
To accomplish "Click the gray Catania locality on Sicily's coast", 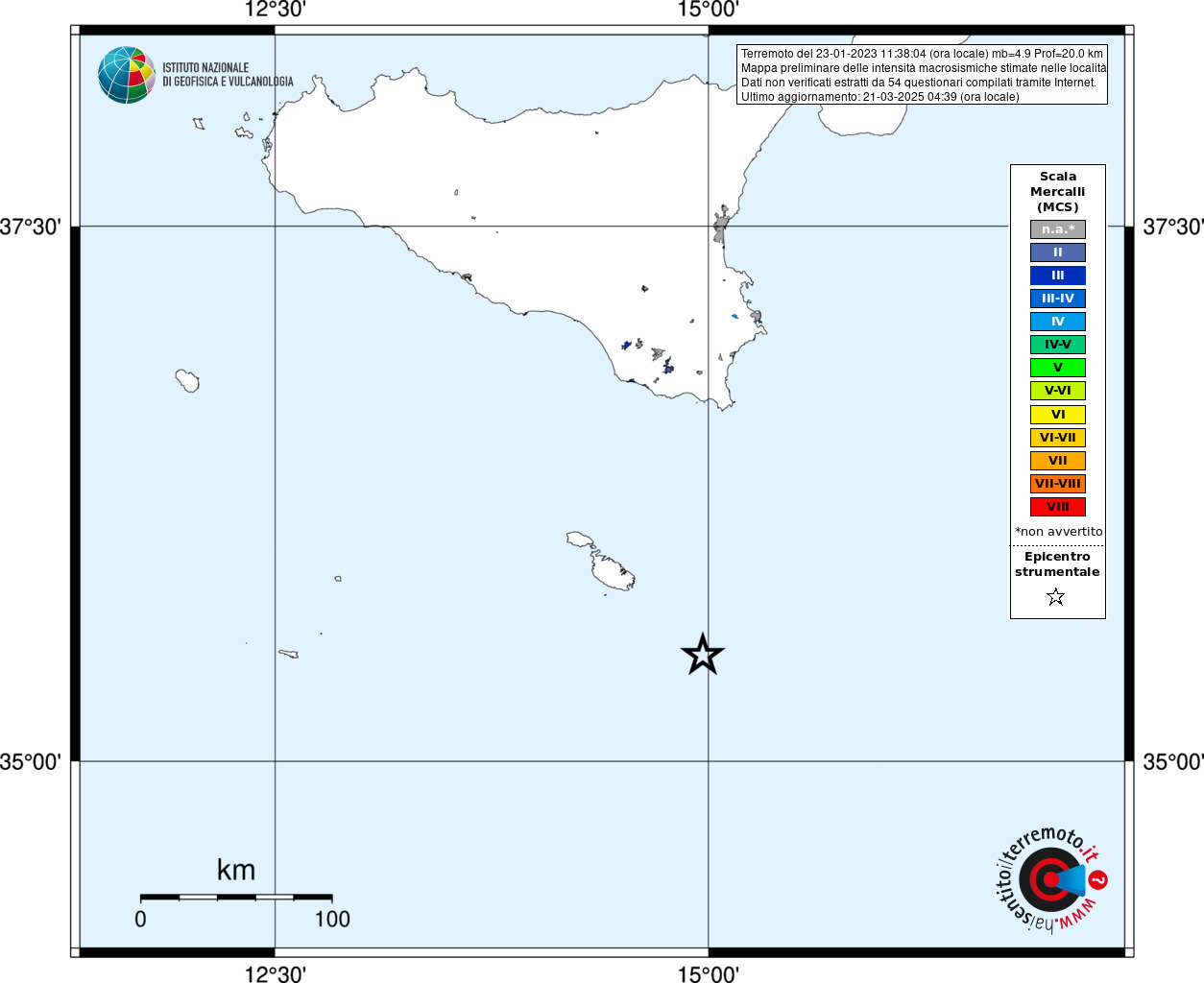I will pos(720,227).
